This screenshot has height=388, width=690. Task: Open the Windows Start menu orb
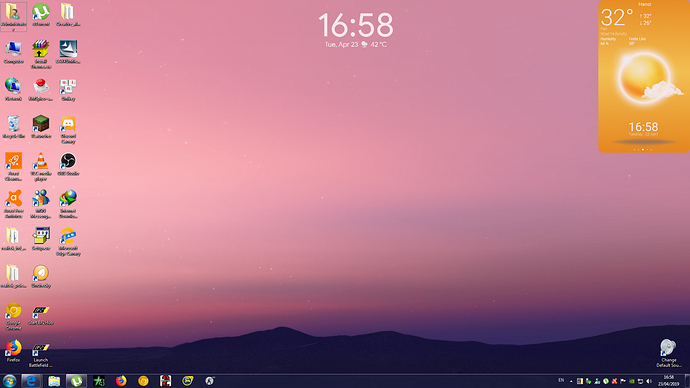tap(9, 381)
